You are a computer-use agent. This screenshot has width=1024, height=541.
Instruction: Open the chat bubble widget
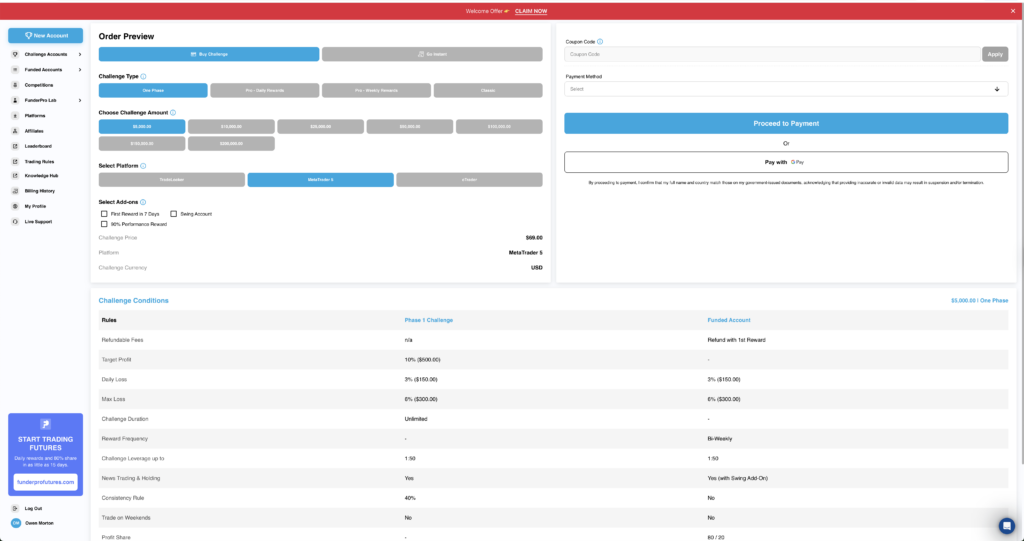point(1006,525)
